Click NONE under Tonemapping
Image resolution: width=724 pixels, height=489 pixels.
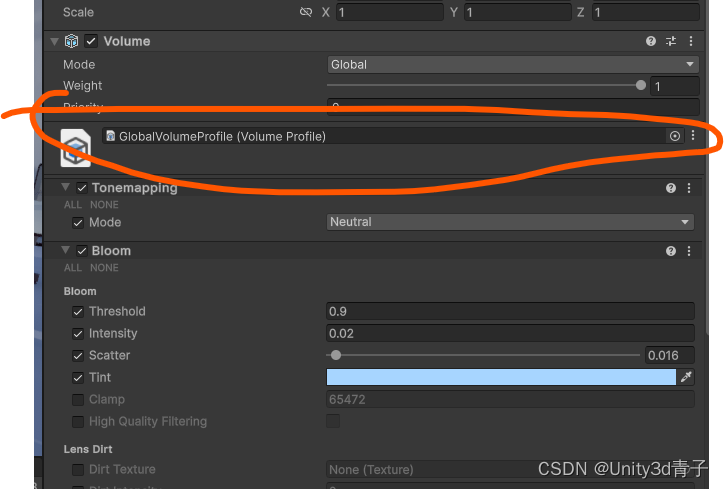coord(104,205)
